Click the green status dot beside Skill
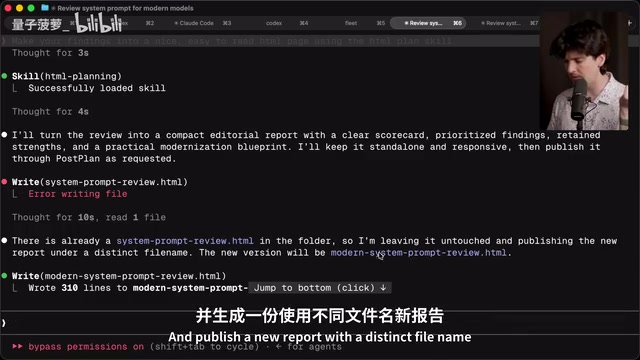This screenshot has height=360, width=640. coord(4,76)
